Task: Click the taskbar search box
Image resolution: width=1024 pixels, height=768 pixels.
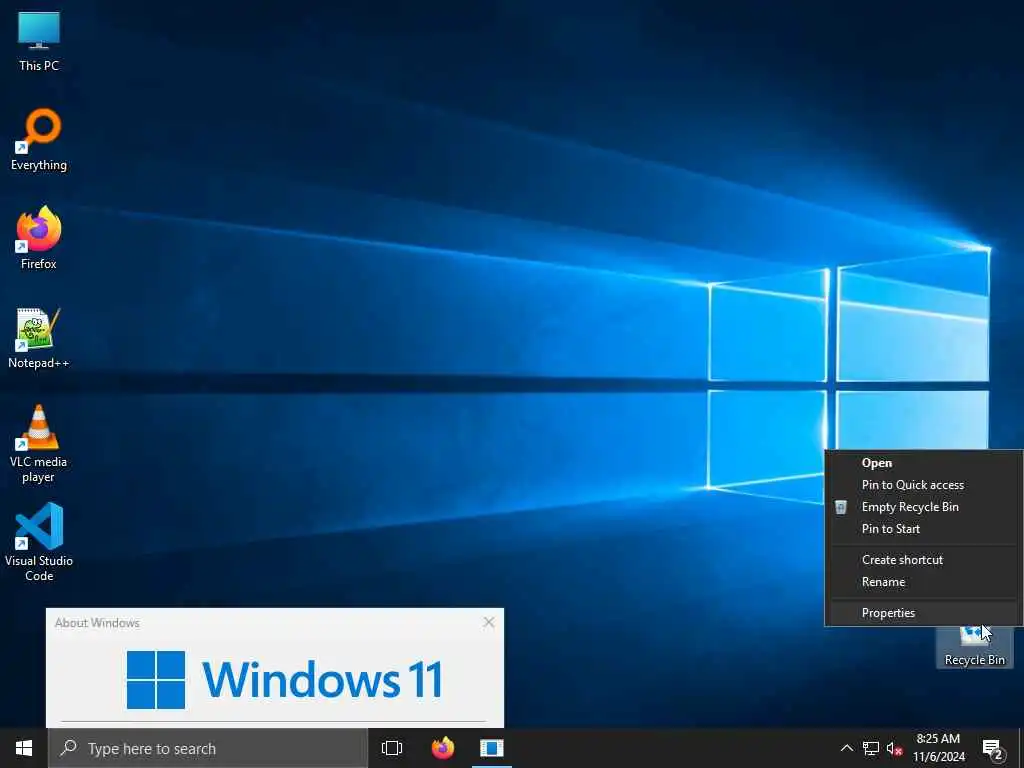Action: point(208,748)
